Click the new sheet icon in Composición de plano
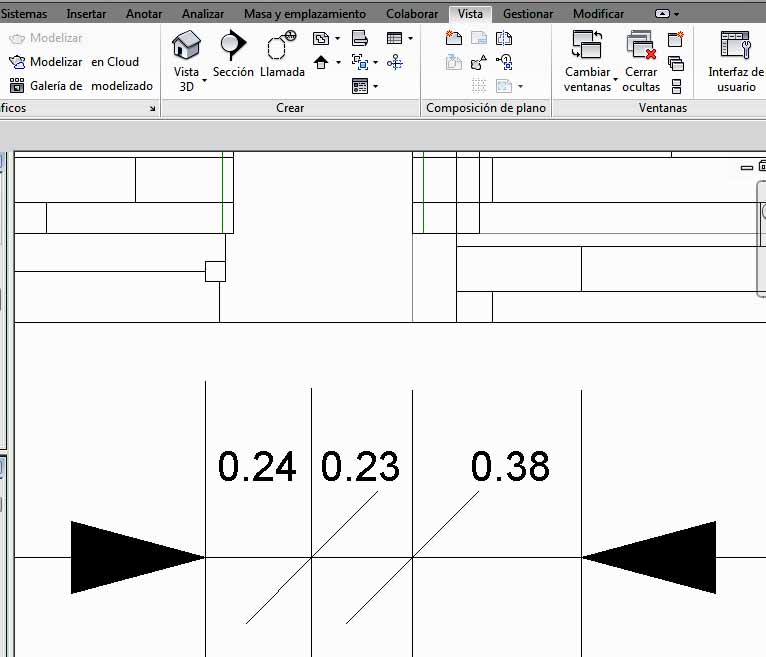Image resolution: width=766 pixels, height=657 pixels. click(453, 39)
